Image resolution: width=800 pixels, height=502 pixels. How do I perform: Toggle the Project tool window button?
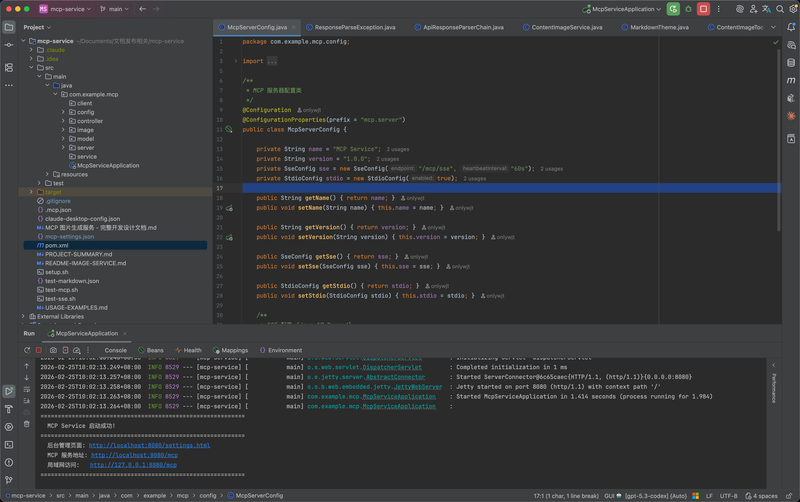pos(9,27)
